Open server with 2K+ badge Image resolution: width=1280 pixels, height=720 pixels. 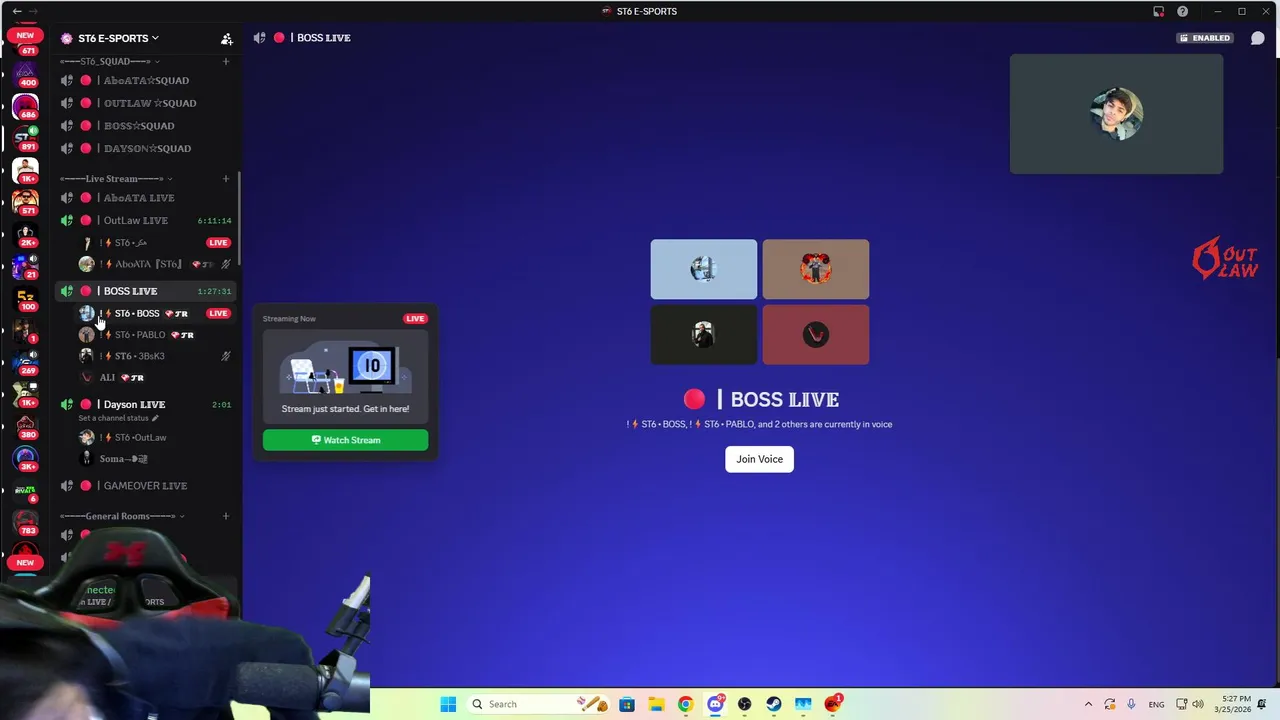click(26, 234)
